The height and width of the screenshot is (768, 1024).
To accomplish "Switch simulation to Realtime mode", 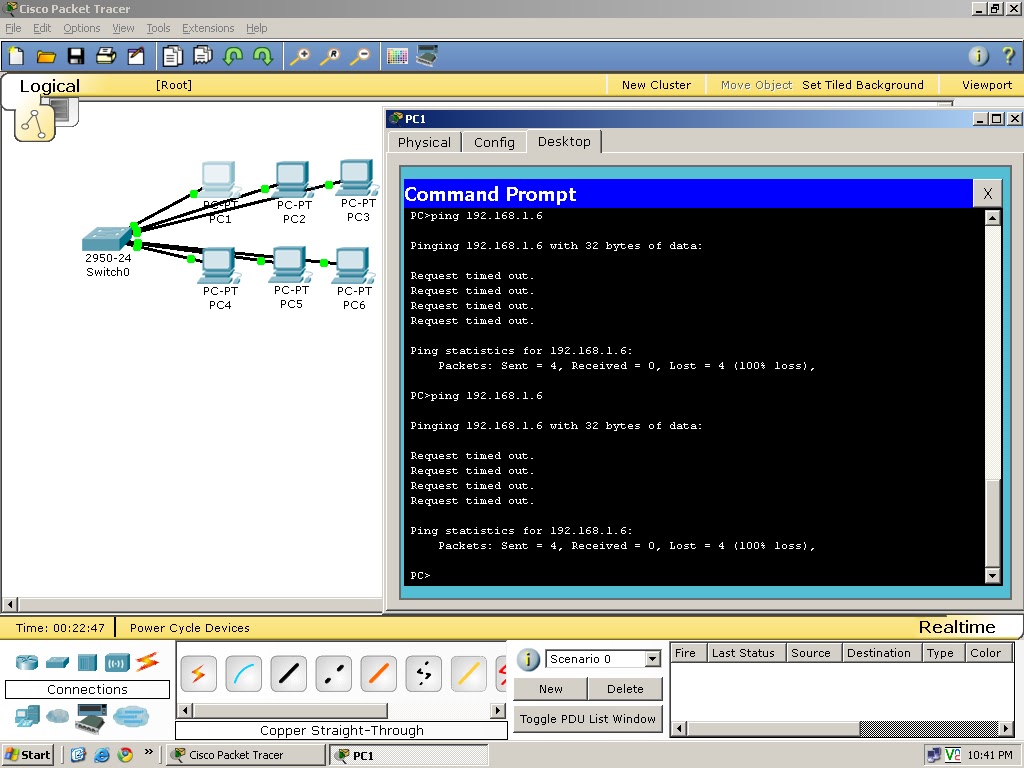I will pos(958,627).
